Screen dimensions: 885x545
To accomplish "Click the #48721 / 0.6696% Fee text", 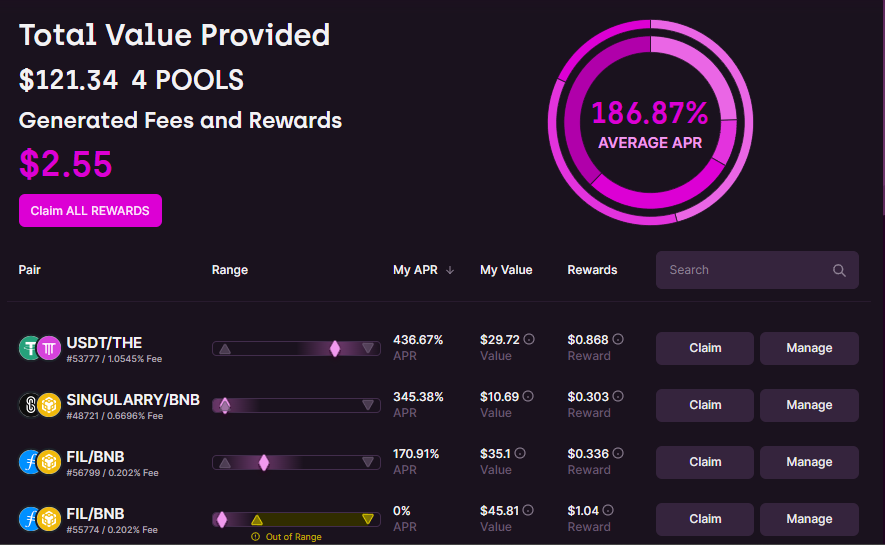I will (115, 416).
